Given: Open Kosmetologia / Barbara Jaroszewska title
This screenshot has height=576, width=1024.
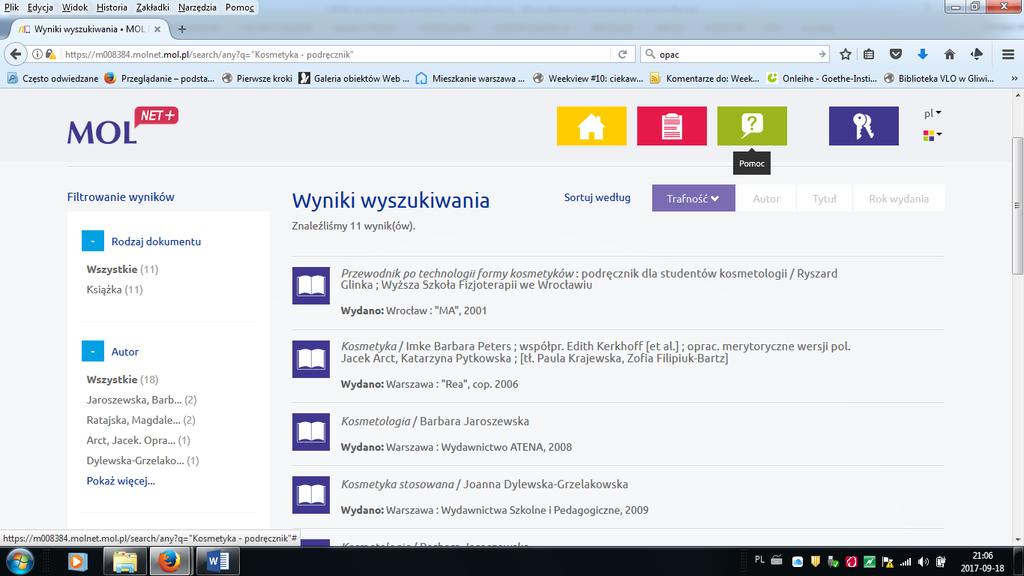Looking at the screenshot, I should (435, 421).
